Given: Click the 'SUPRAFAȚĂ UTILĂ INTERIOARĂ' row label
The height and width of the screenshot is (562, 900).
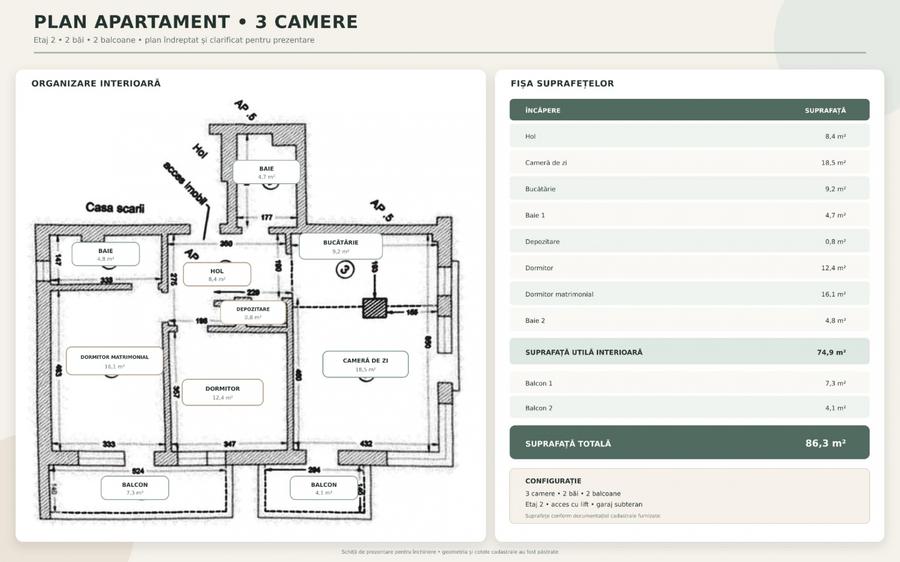Looking at the screenshot, I should coord(584,352).
